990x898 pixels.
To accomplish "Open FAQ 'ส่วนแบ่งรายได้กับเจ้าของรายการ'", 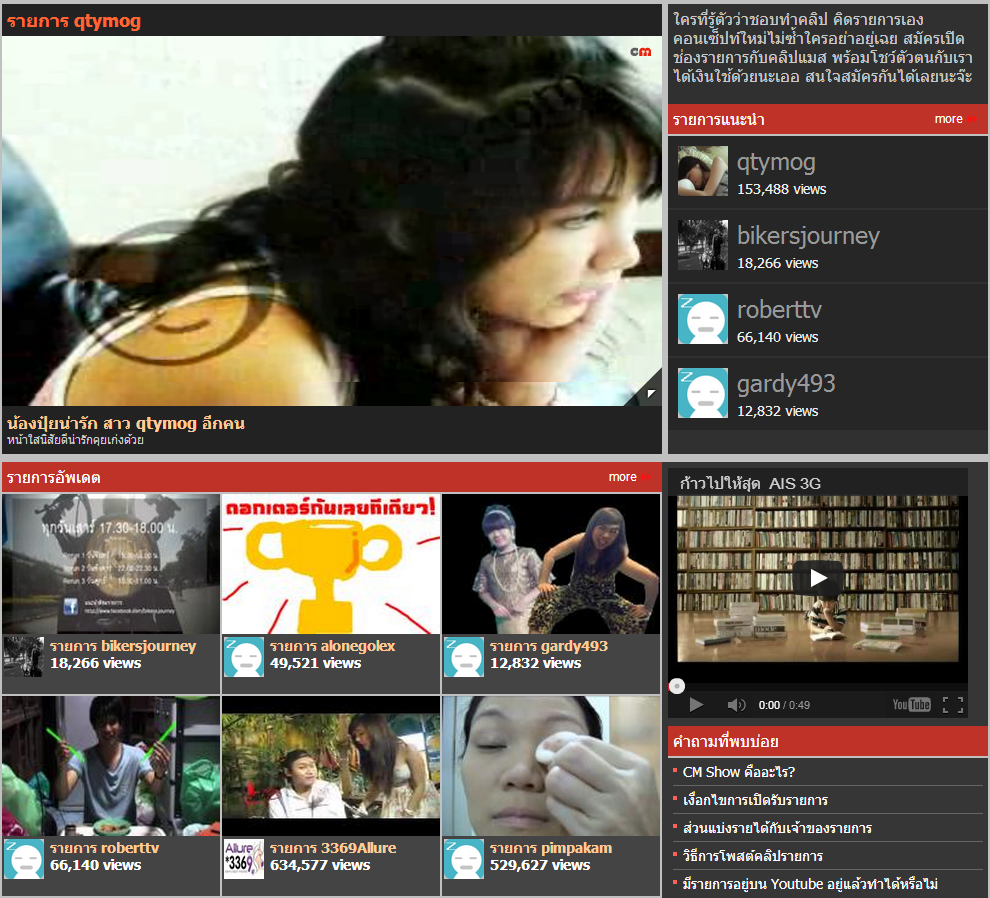I will [x=777, y=828].
